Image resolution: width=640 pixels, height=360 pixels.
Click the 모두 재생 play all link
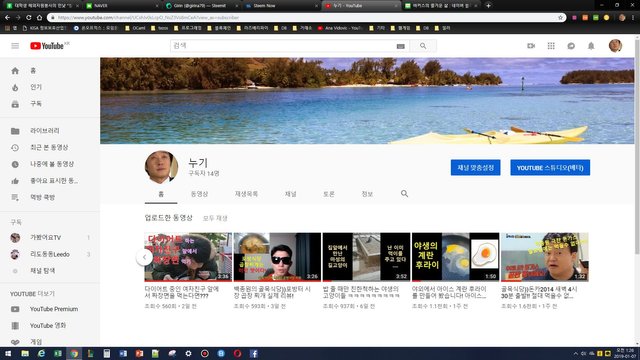pos(215,218)
